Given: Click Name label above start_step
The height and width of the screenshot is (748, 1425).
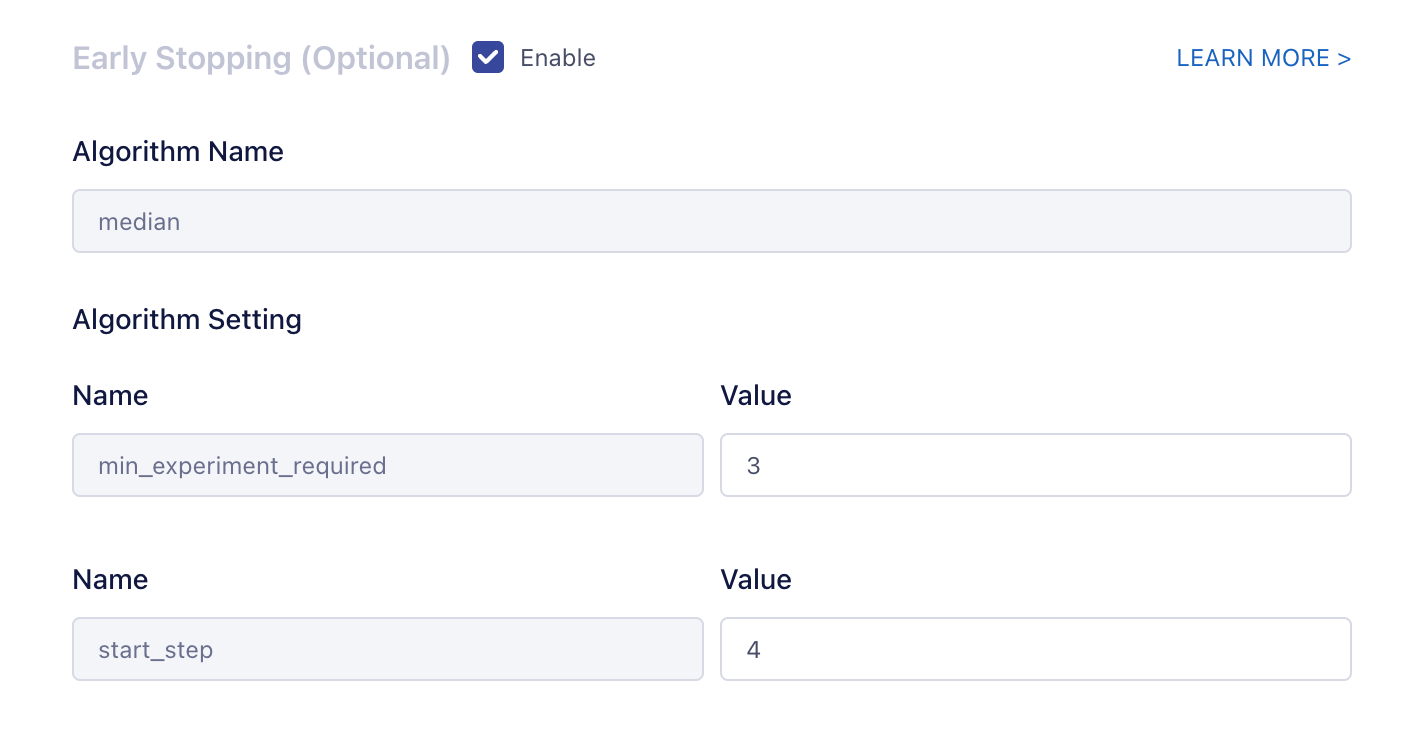Looking at the screenshot, I should (110, 580).
